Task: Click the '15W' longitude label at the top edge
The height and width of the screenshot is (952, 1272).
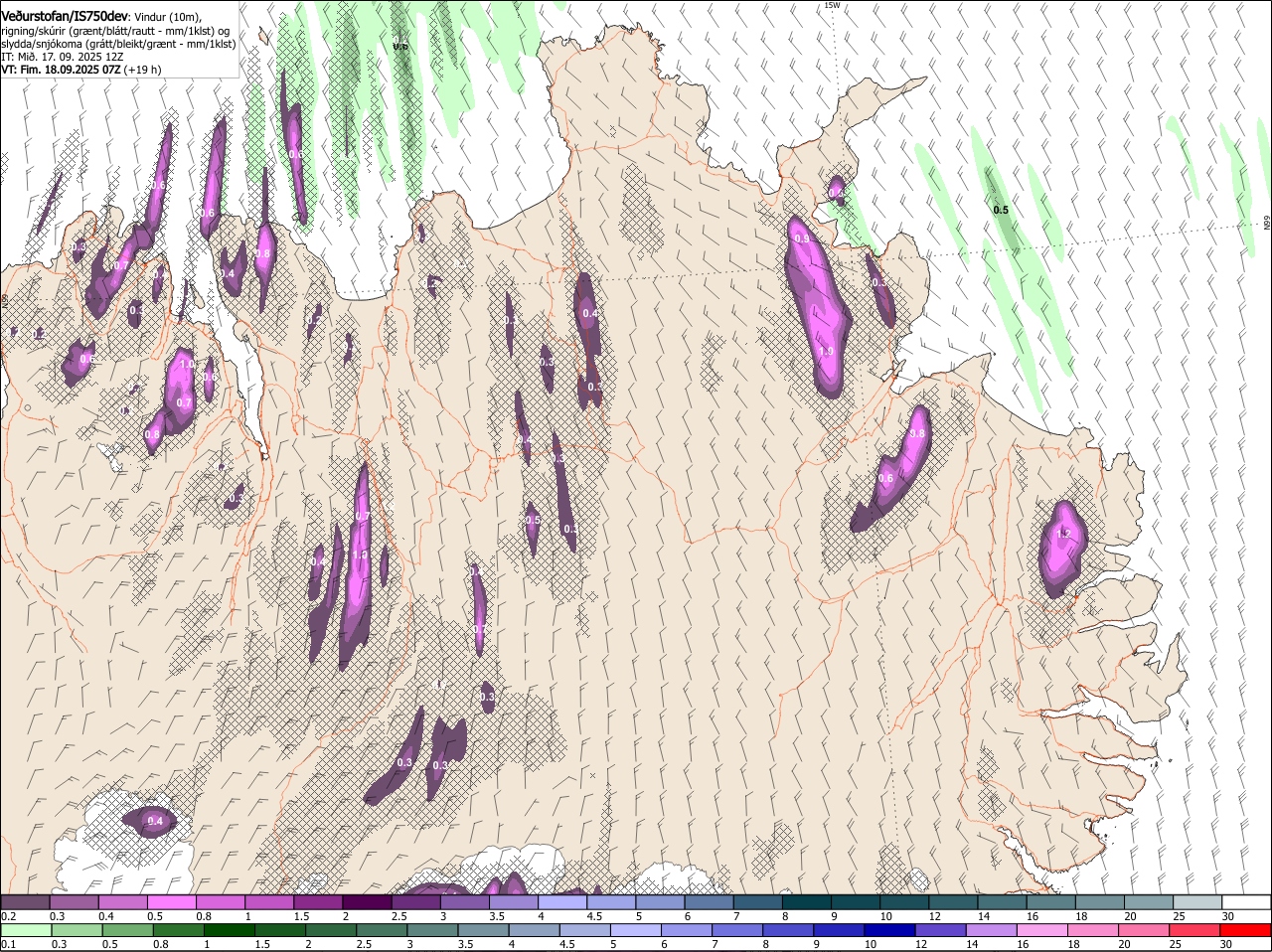Action: pyautogui.click(x=832, y=5)
